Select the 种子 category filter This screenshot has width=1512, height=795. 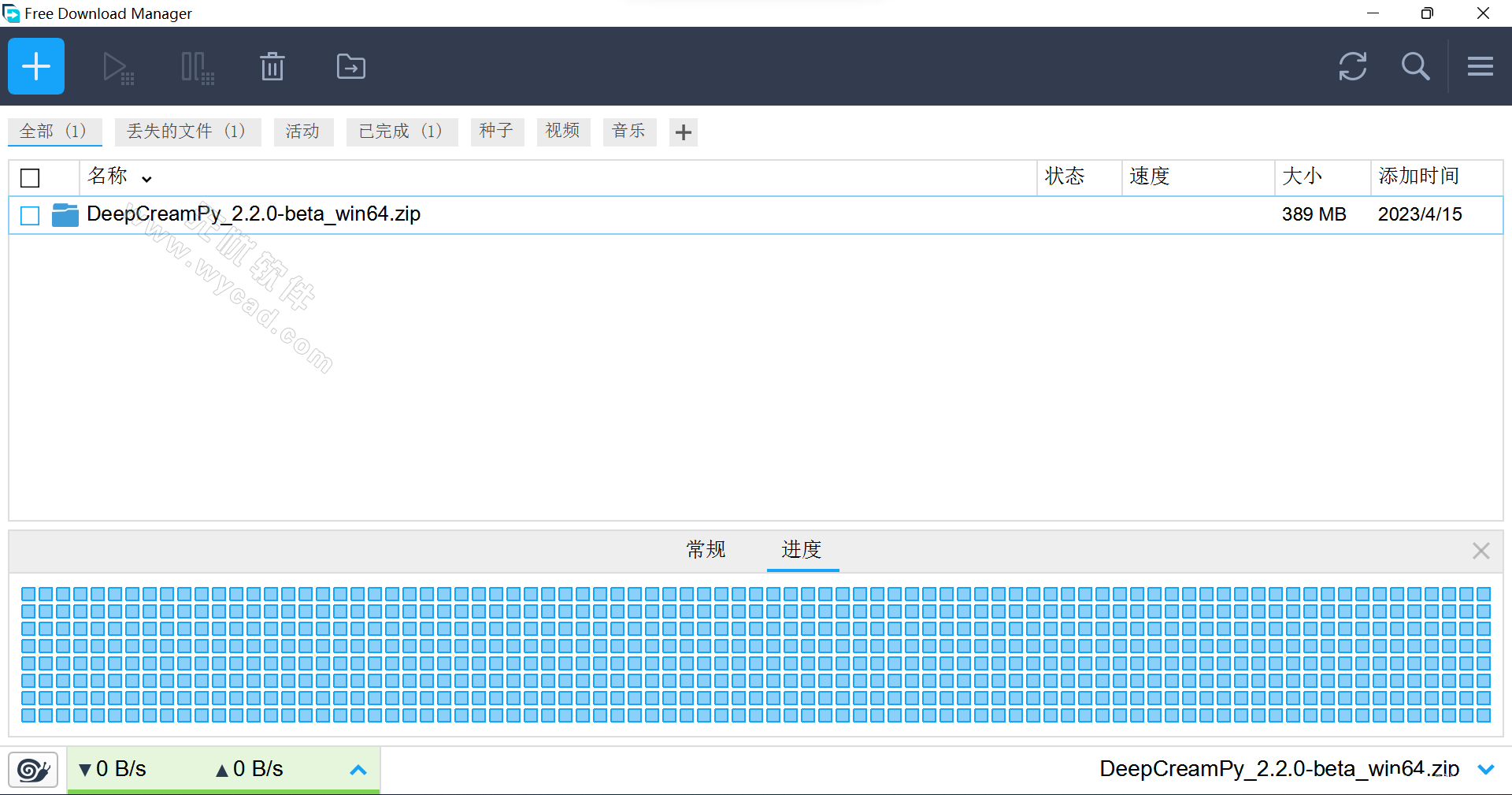pos(496,132)
